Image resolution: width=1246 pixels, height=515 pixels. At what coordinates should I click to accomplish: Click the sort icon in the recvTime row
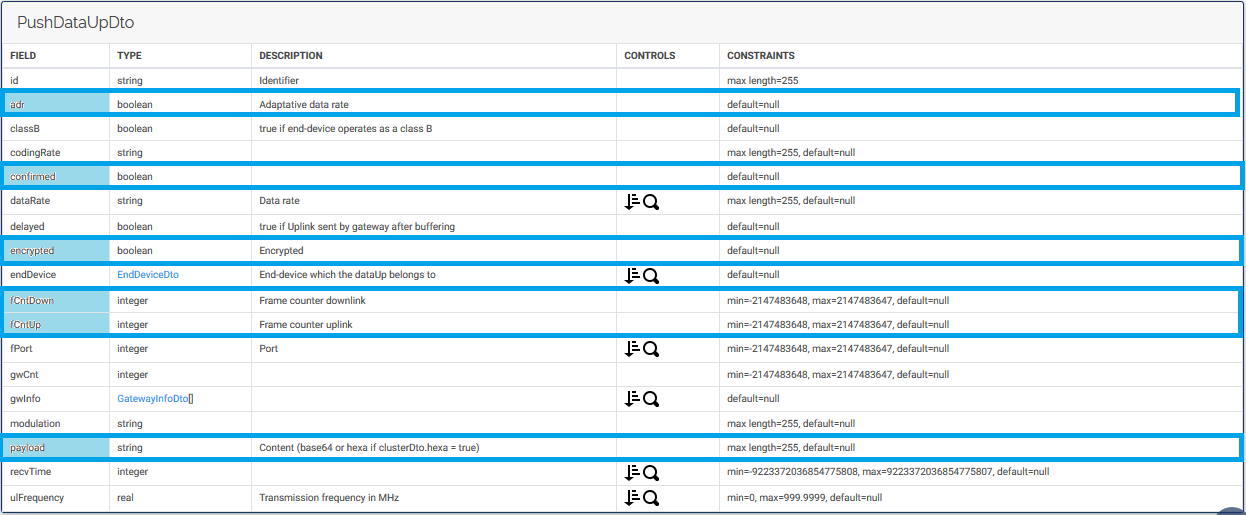pos(632,472)
